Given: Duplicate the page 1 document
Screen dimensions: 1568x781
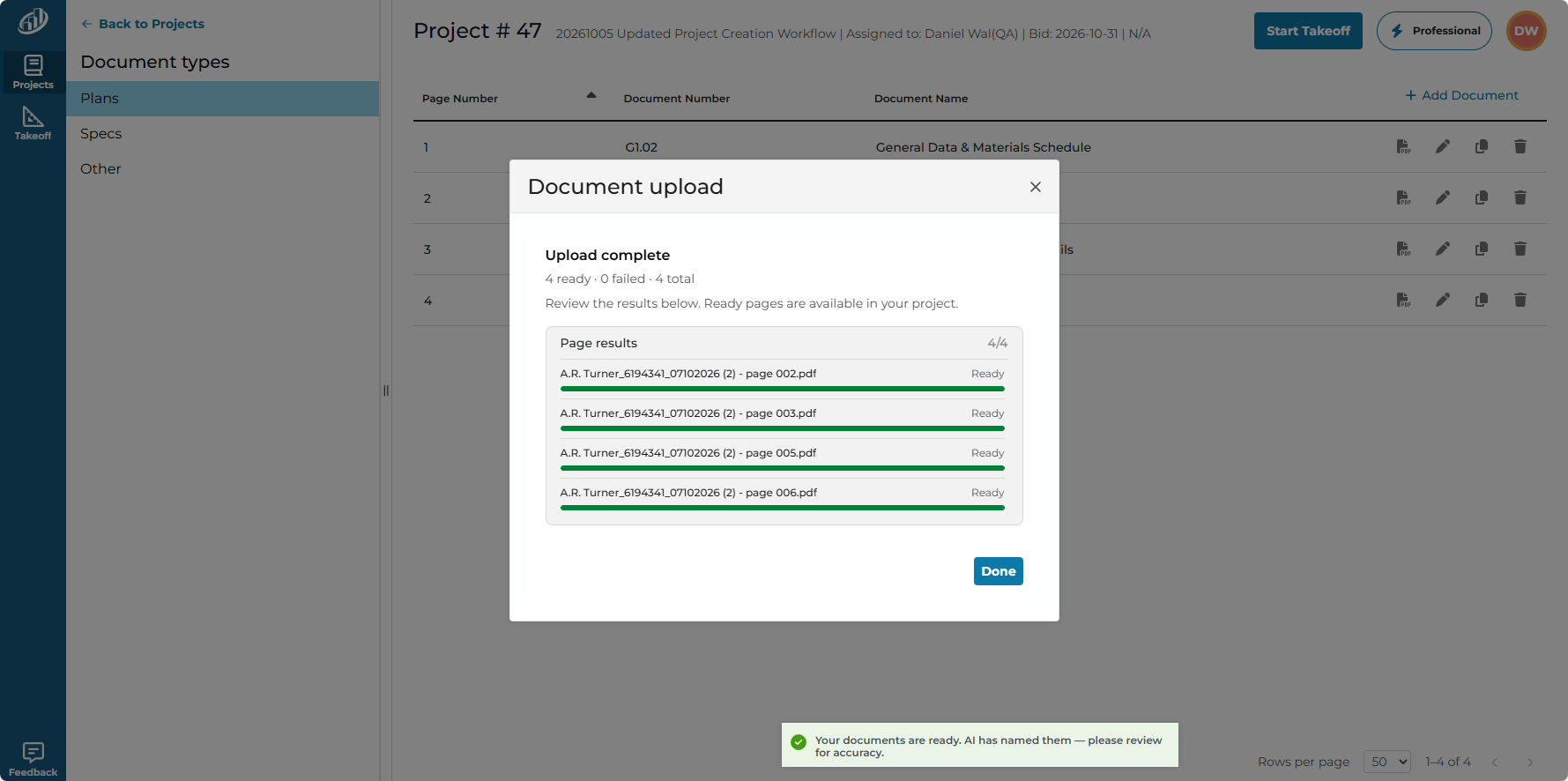Looking at the screenshot, I should 1481,146.
